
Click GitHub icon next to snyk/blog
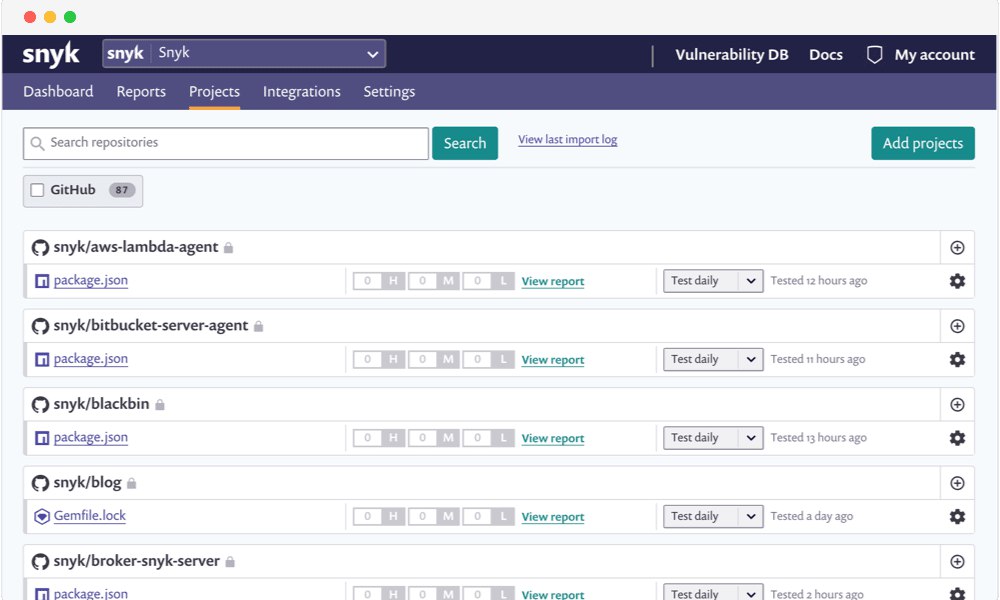click(40, 483)
